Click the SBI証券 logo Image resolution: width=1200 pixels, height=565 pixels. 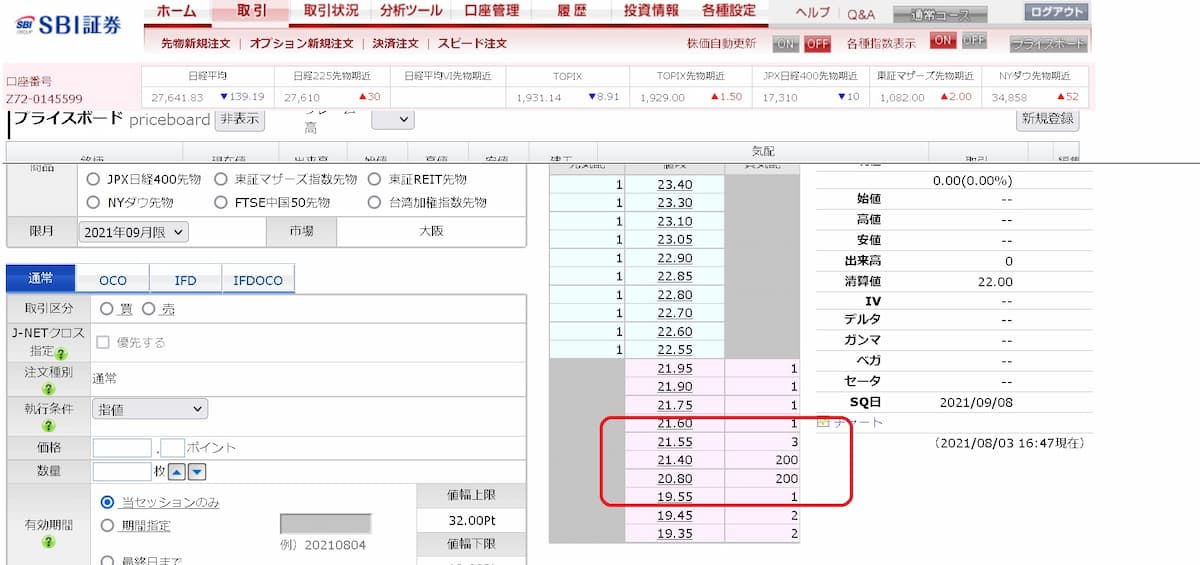click(68, 24)
